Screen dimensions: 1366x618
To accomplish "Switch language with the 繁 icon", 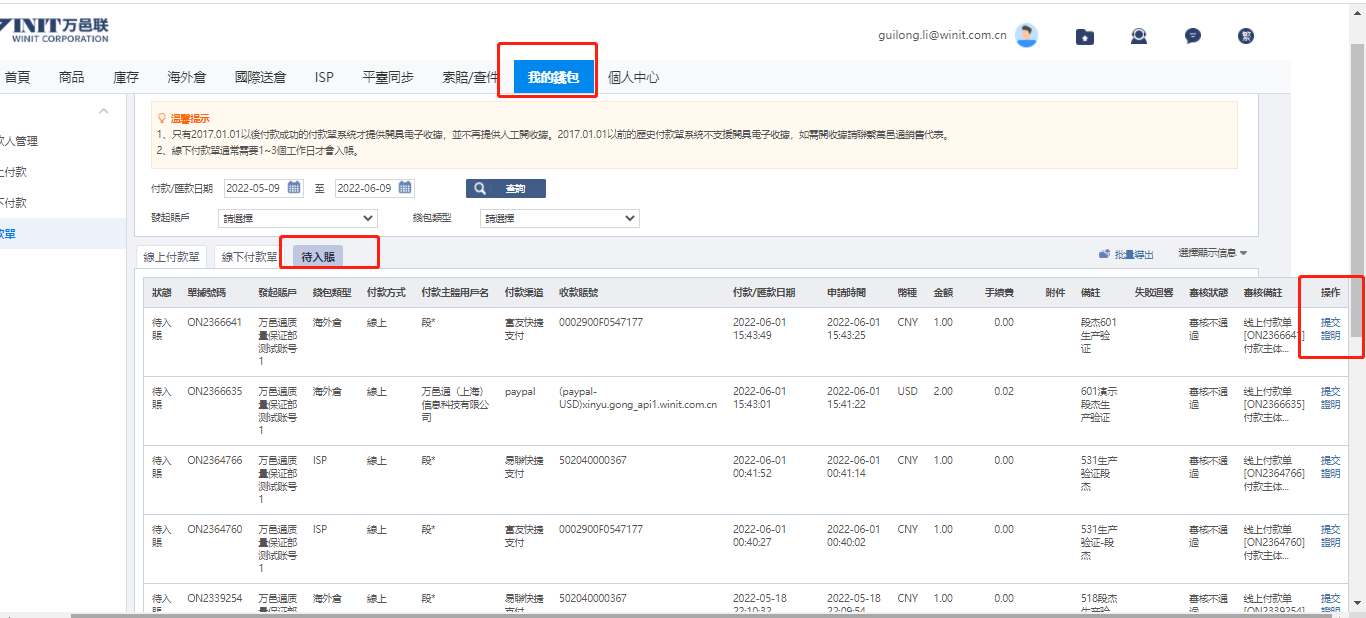I will click(1246, 36).
